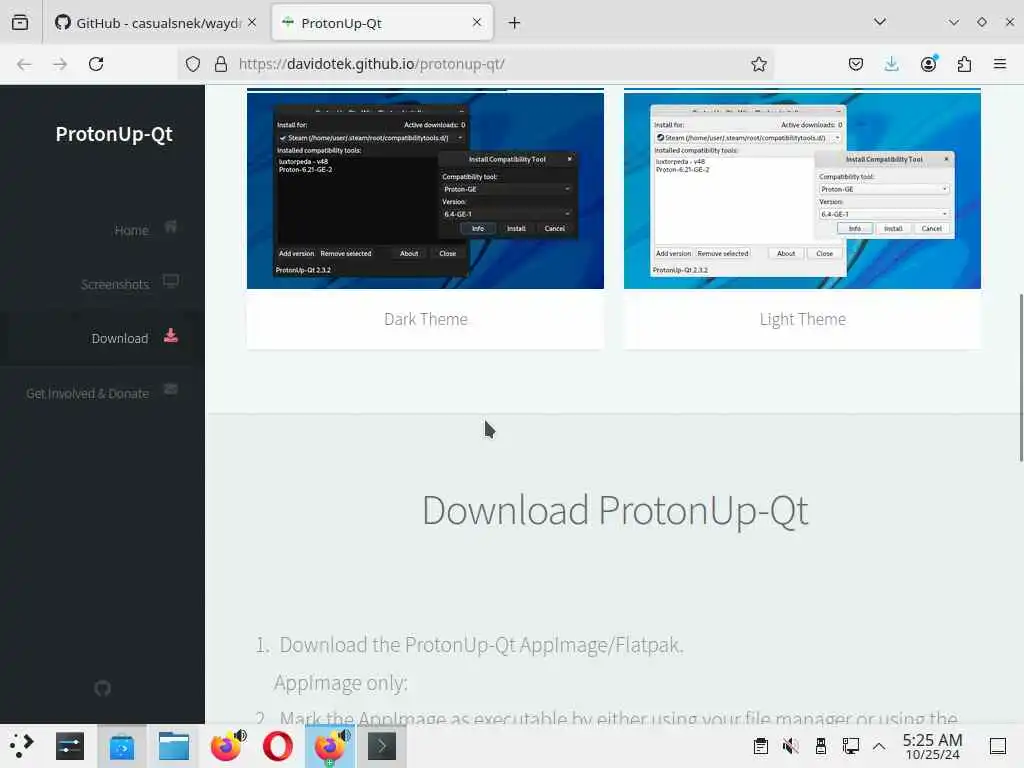Click the Home house icon in sidebar
Screen dimensions: 1024x768
coord(170,227)
